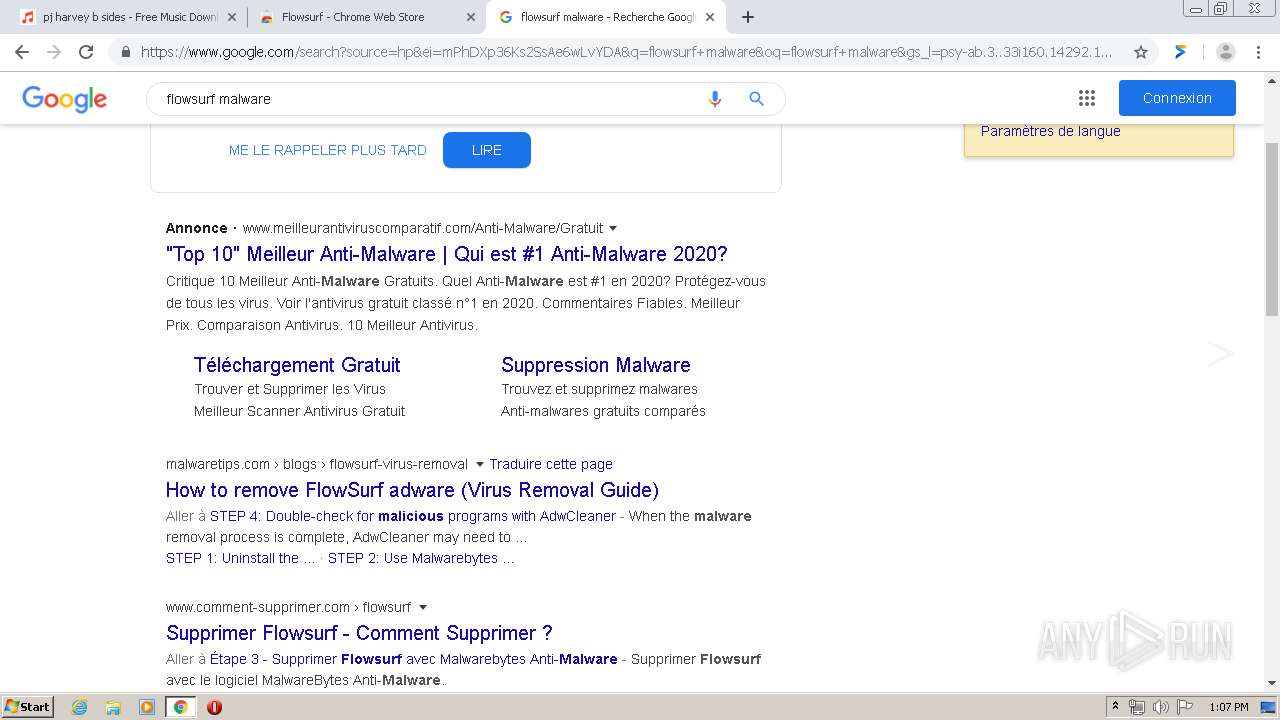Reload the current page
This screenshot has height=720, width=1280.
[86, 52]
